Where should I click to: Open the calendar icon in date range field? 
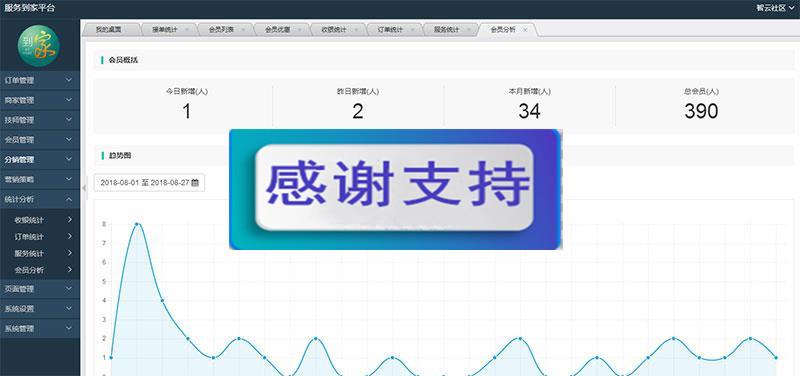coord(195,183)
